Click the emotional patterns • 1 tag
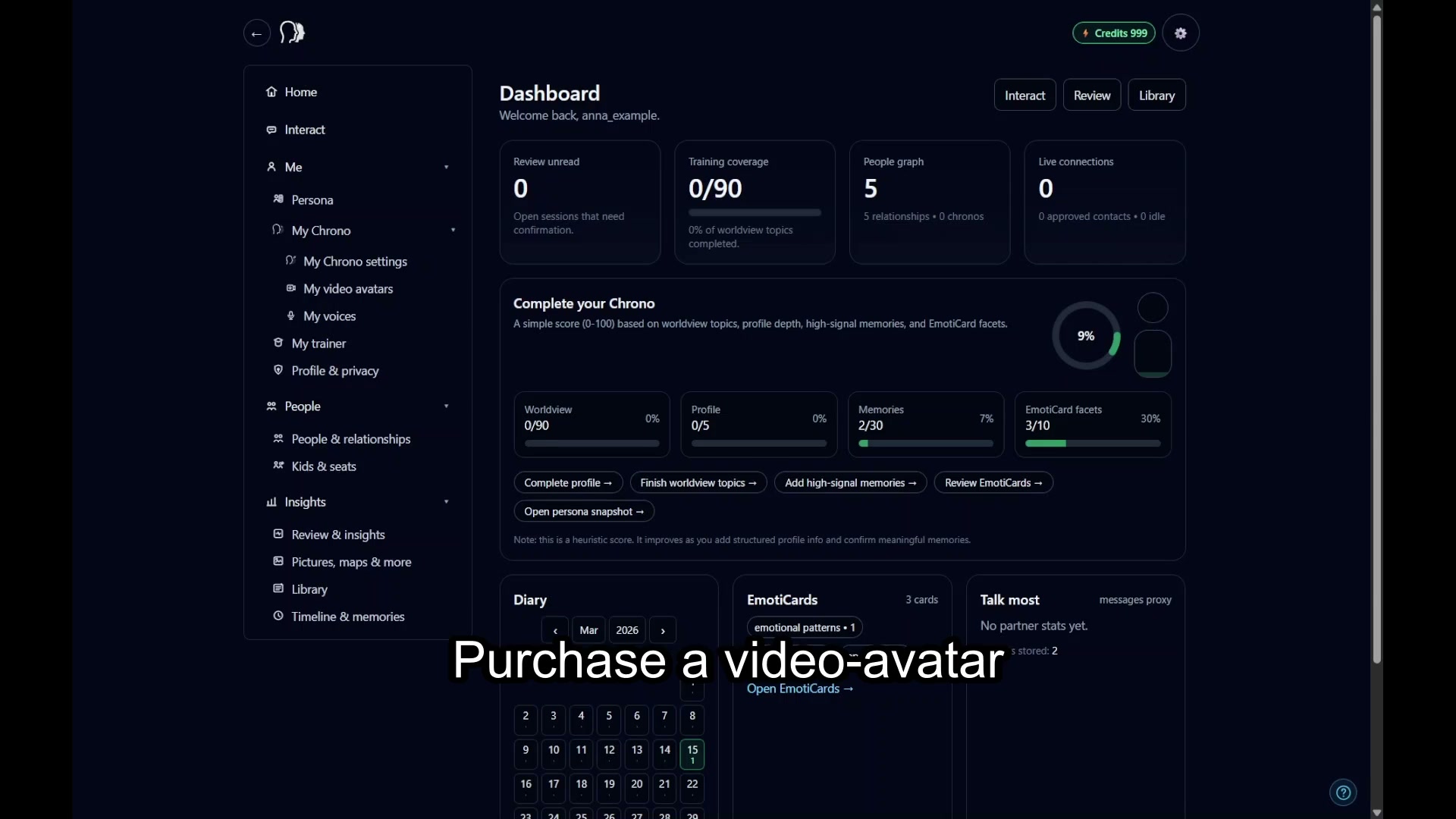1456x819 pixels. coord(805,627)
